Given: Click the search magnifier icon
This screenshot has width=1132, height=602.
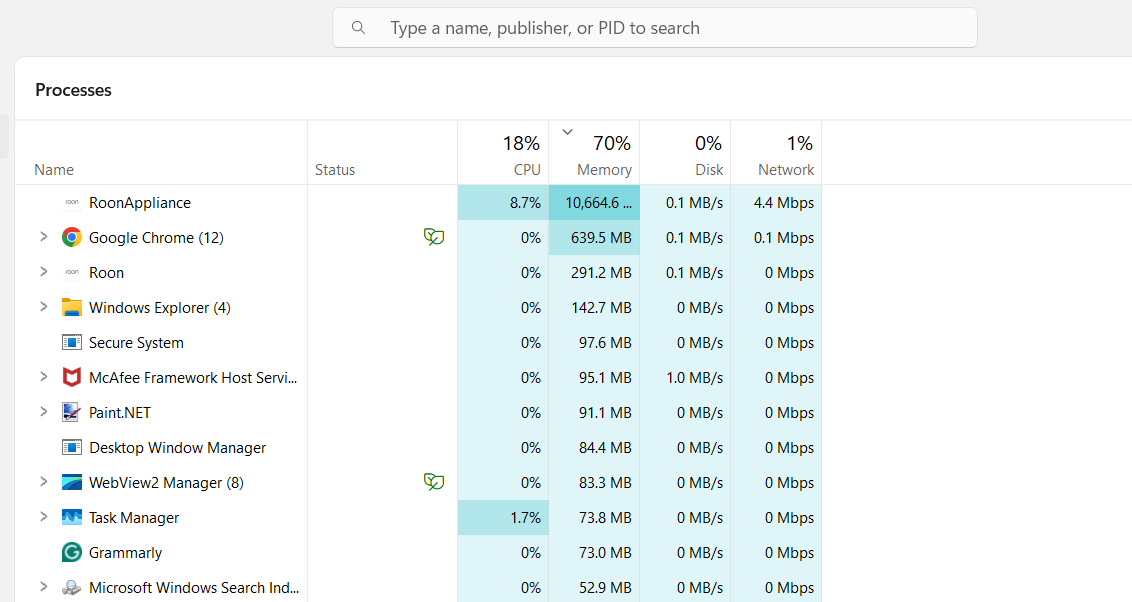Looking at the screenshot, I should coord(358,28).
